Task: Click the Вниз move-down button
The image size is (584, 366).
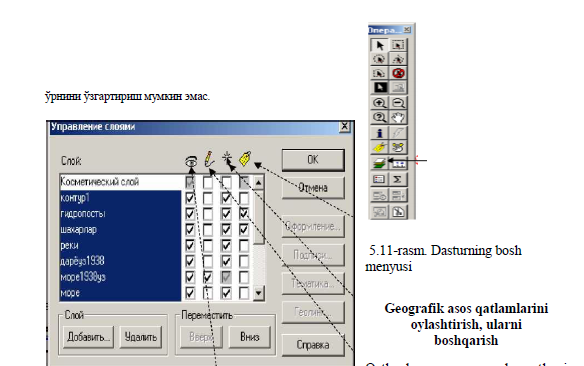Action: (250, 337)
